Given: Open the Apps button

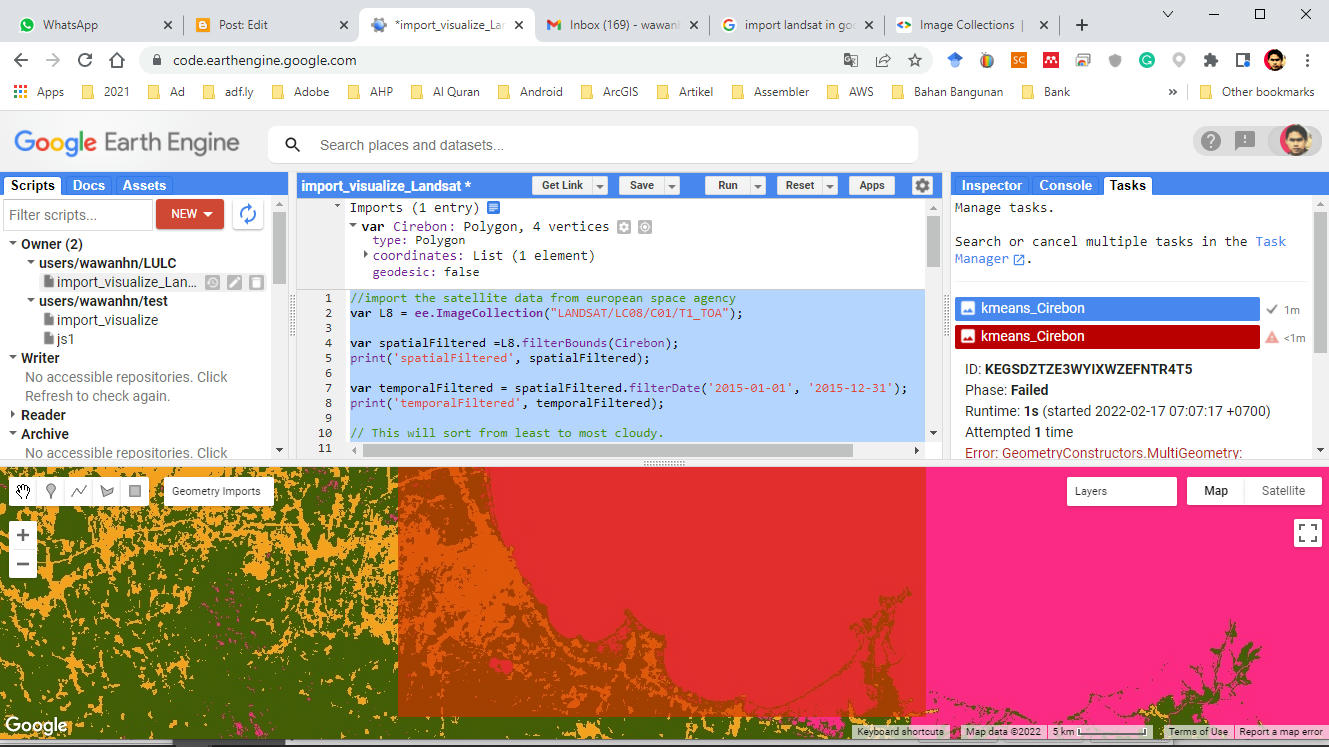Looking at the screenshot, I should [872, 186].
